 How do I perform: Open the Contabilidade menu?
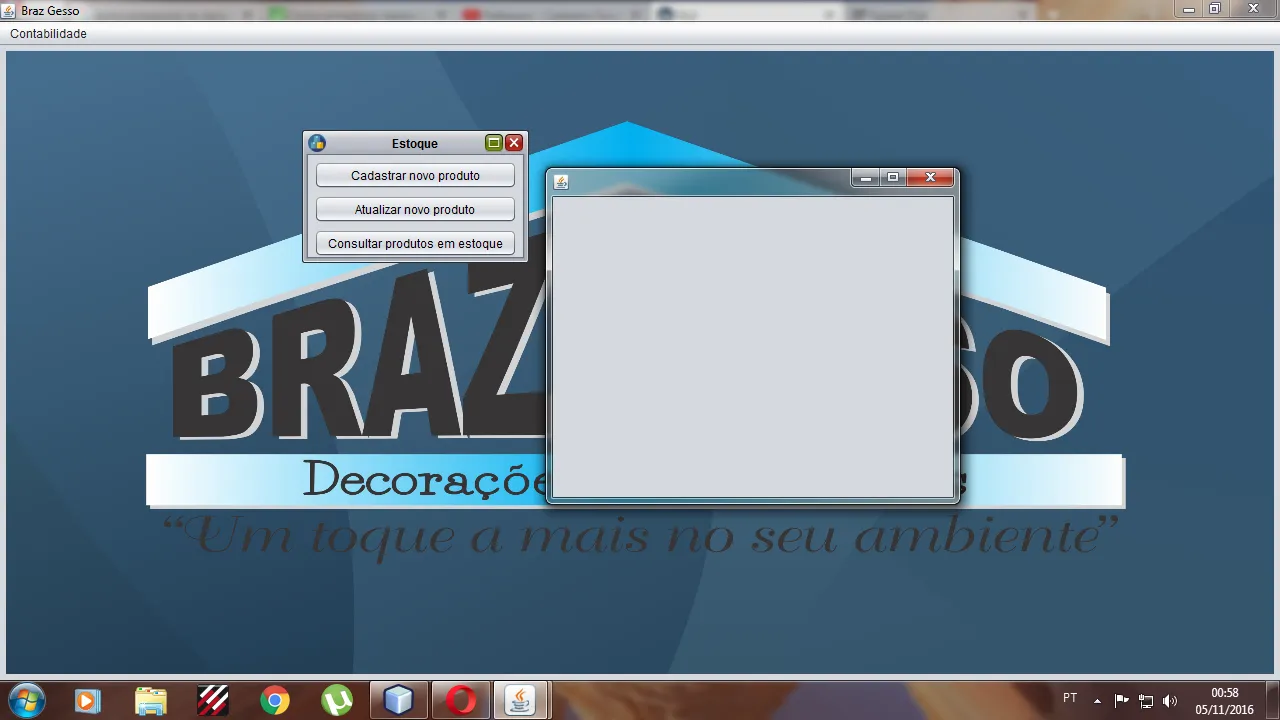(x=48, y=33)
